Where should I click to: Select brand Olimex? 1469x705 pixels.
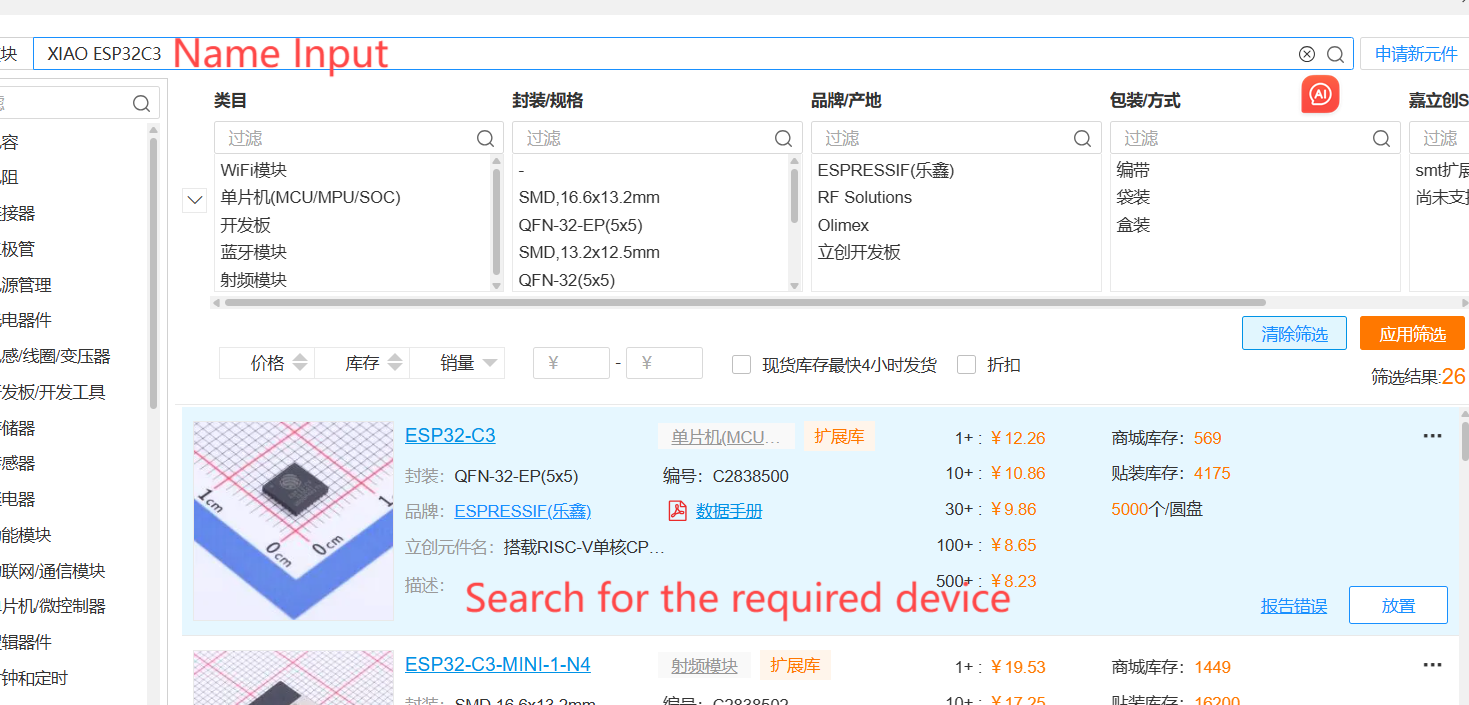[843, 225]
